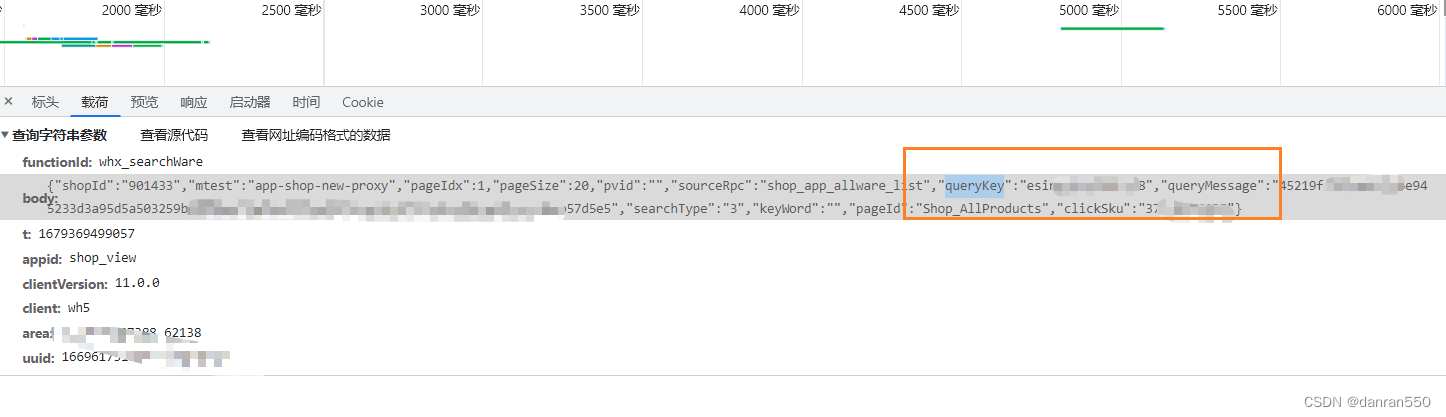Viewport: 1446px width, 417px height.
Task: Select the t value 1679369499057
Action: [x=86, y=233]
